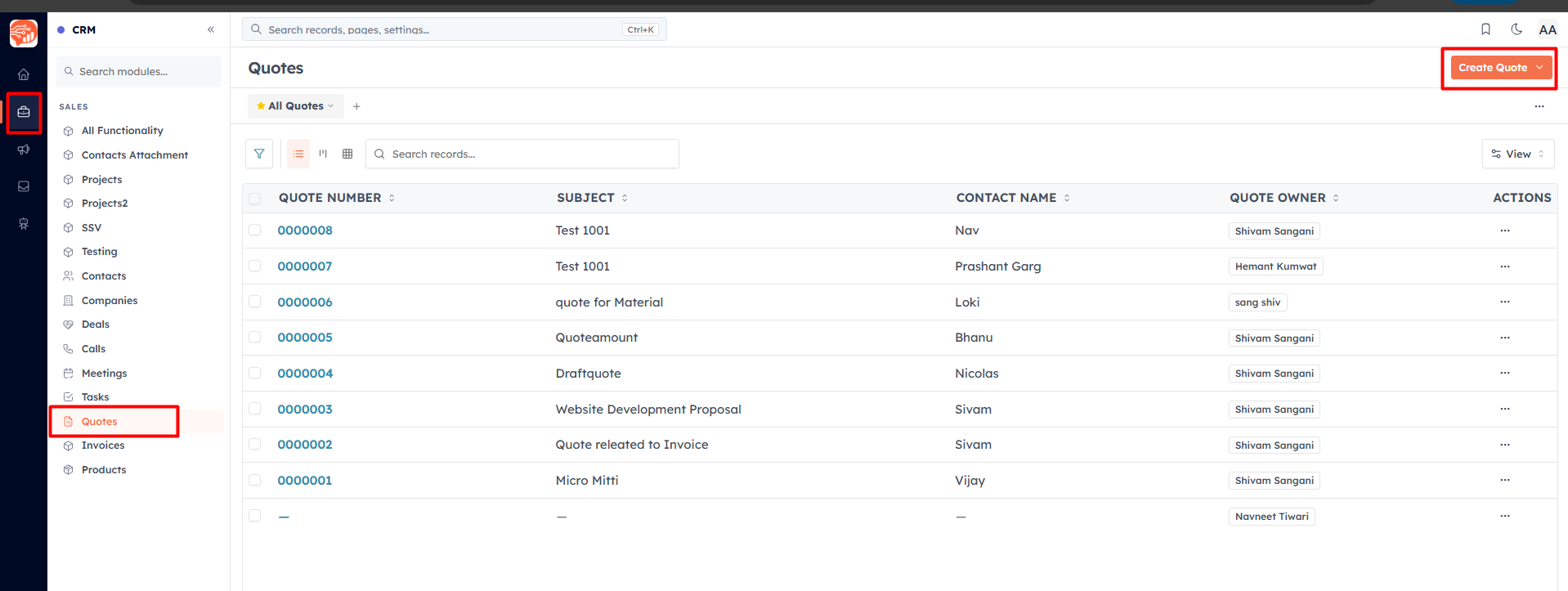Add a new view with plus icon

356,106
